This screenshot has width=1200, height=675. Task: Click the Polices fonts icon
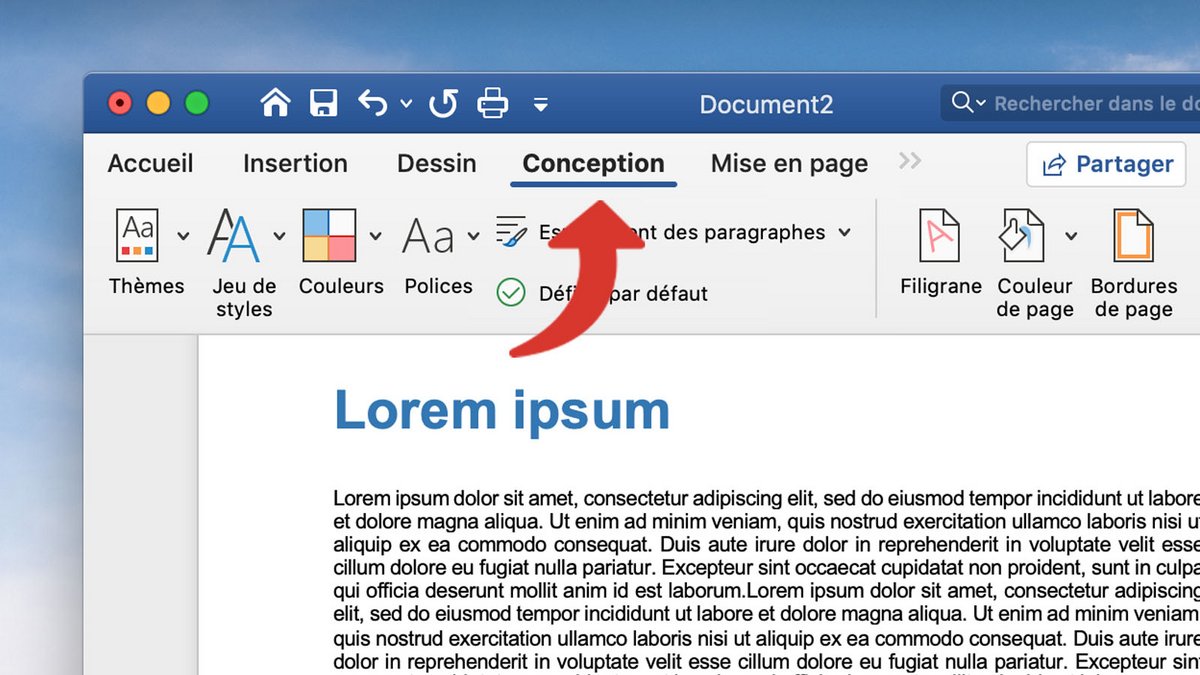428,236
